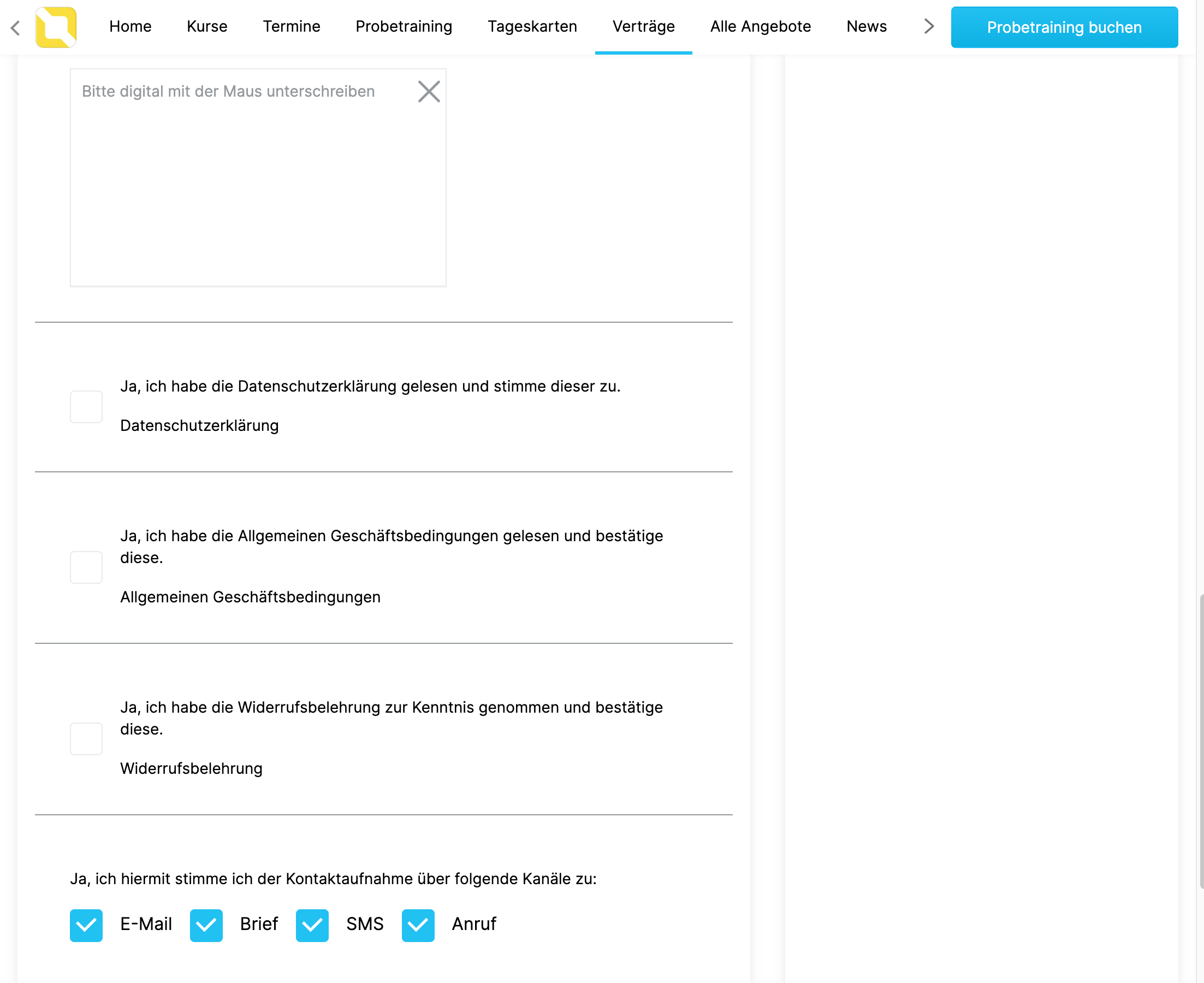Viewport: 1204px width, 983px height.
Task: Go to the Probetraining menu item
Action: [404, 27]
